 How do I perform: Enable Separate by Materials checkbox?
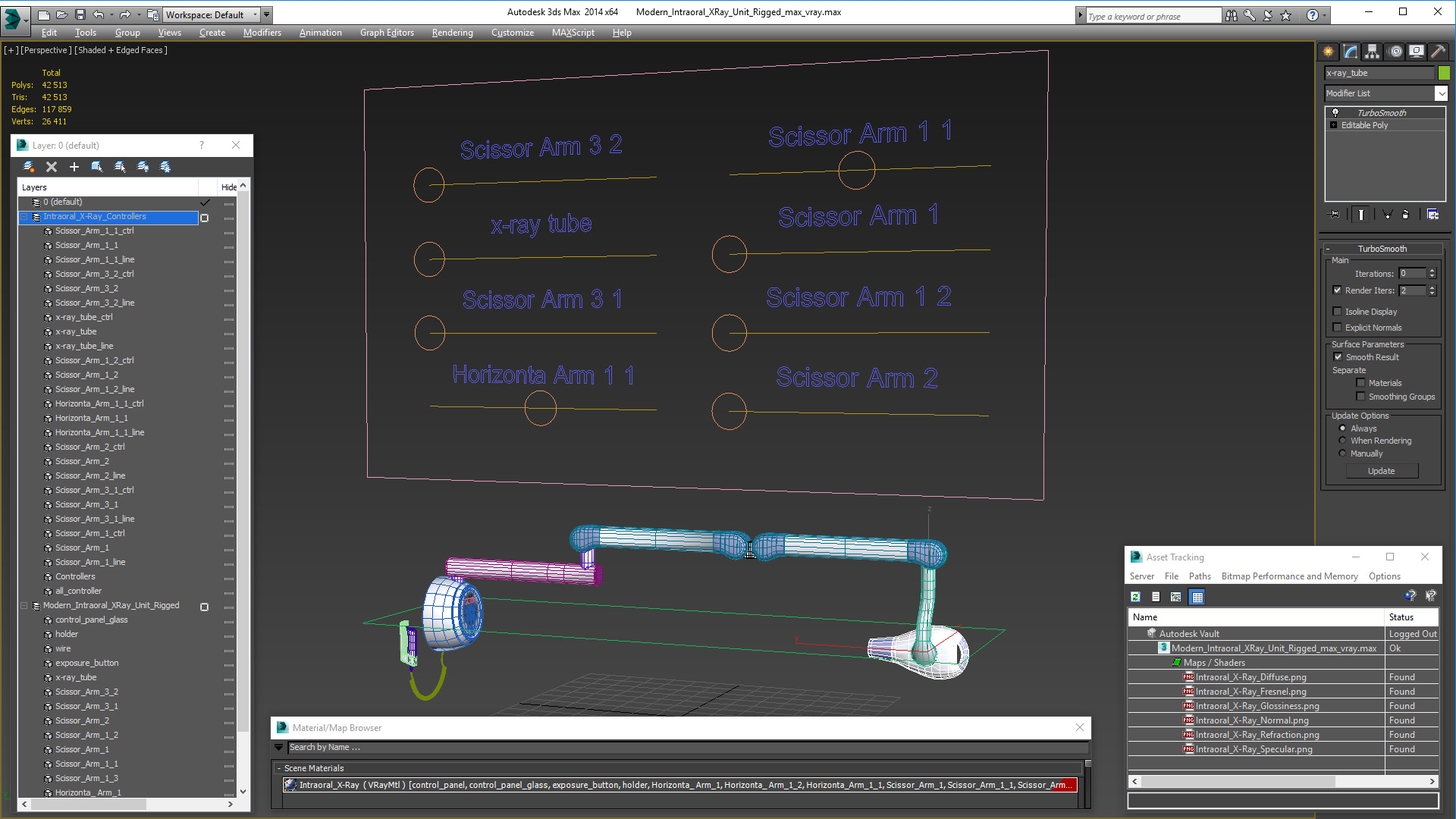click(1360, 382)
